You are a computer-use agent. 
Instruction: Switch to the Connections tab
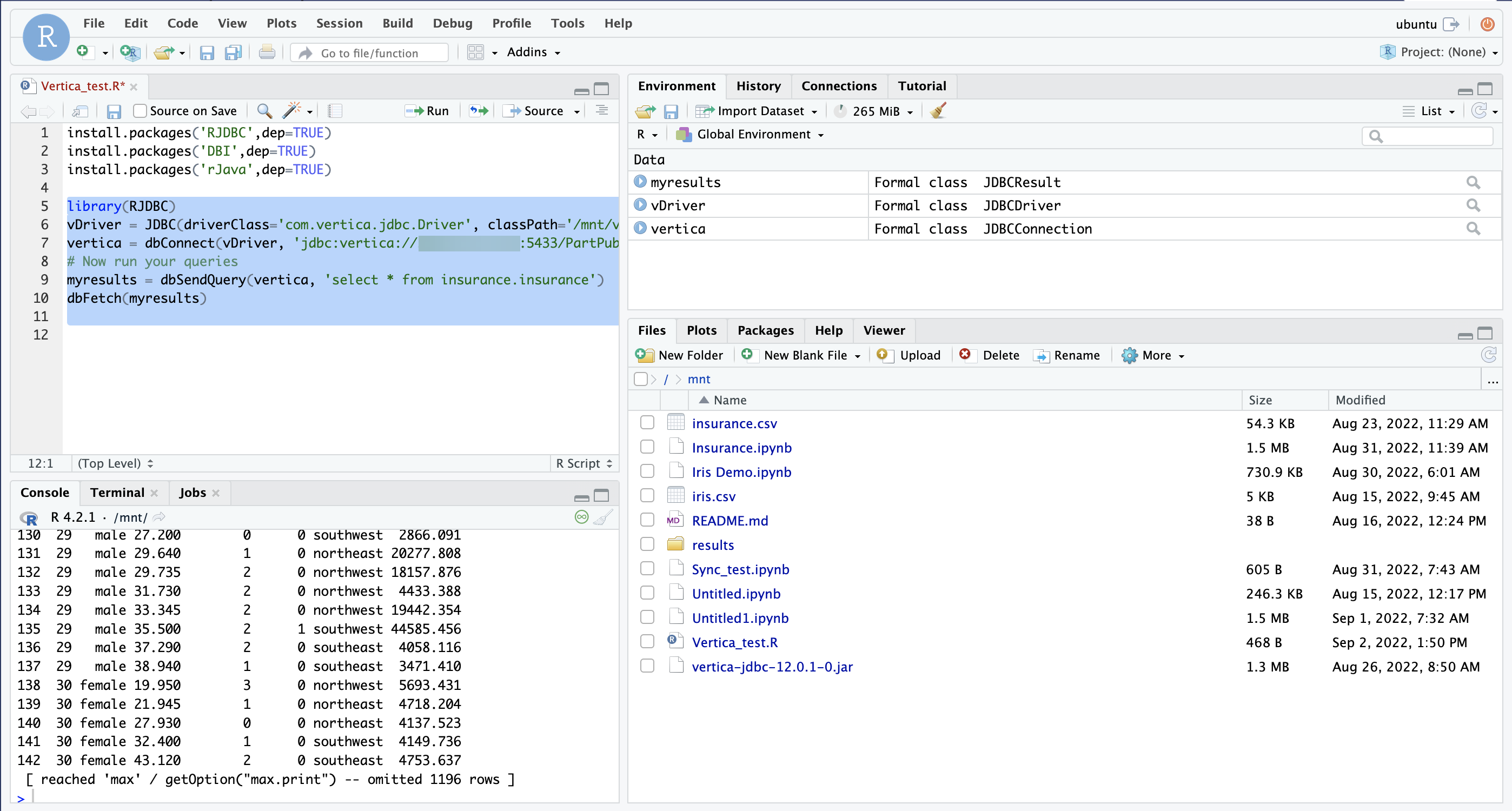pyautogui.click(x=839, y=87)
